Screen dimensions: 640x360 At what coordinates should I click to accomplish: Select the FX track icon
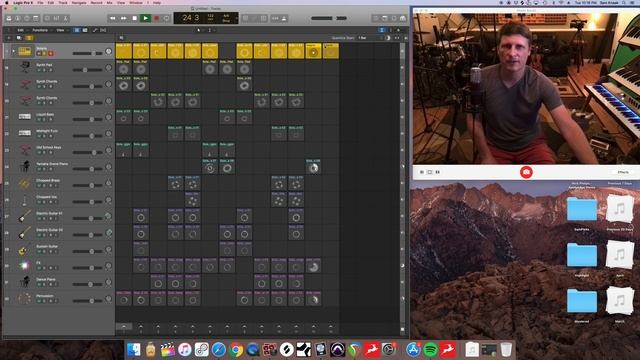pos(24,265)
